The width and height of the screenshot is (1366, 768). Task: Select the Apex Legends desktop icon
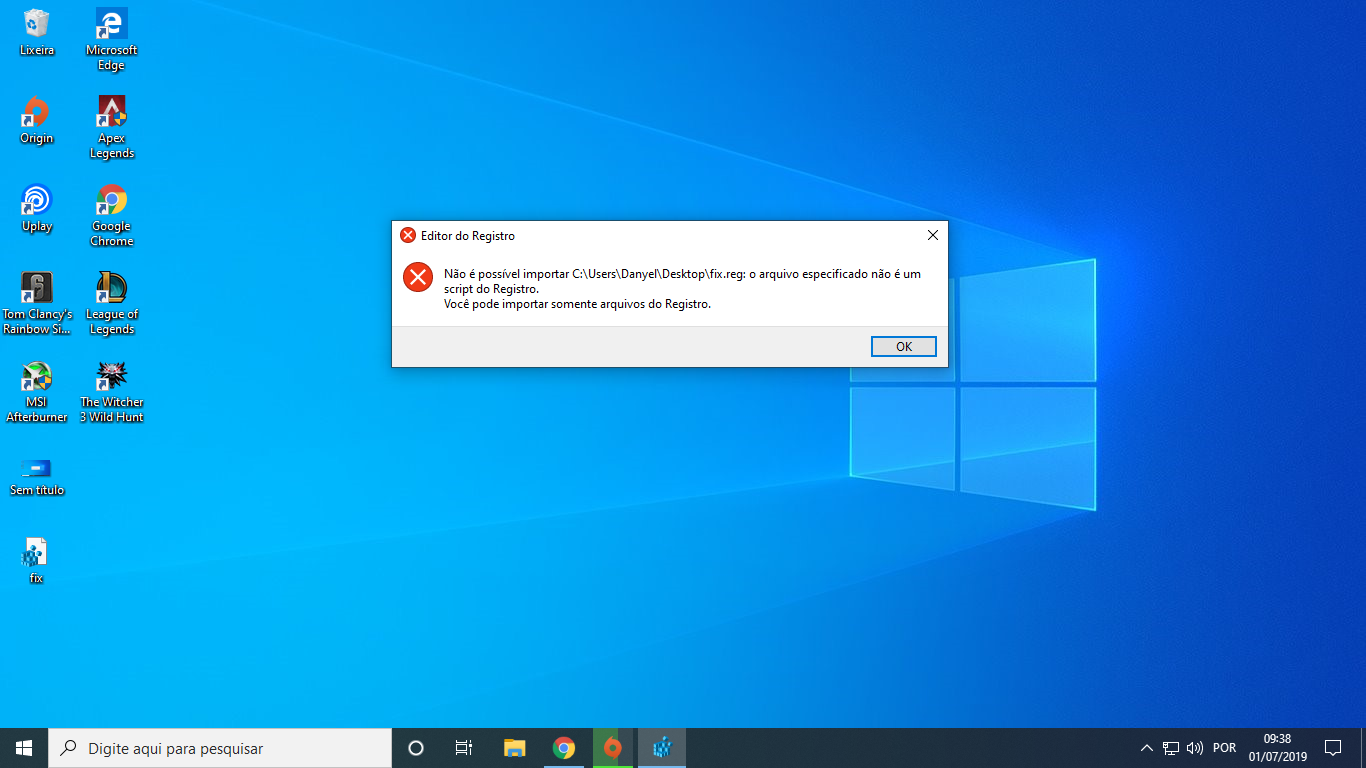pyautogui.click(x=111, y=127)
